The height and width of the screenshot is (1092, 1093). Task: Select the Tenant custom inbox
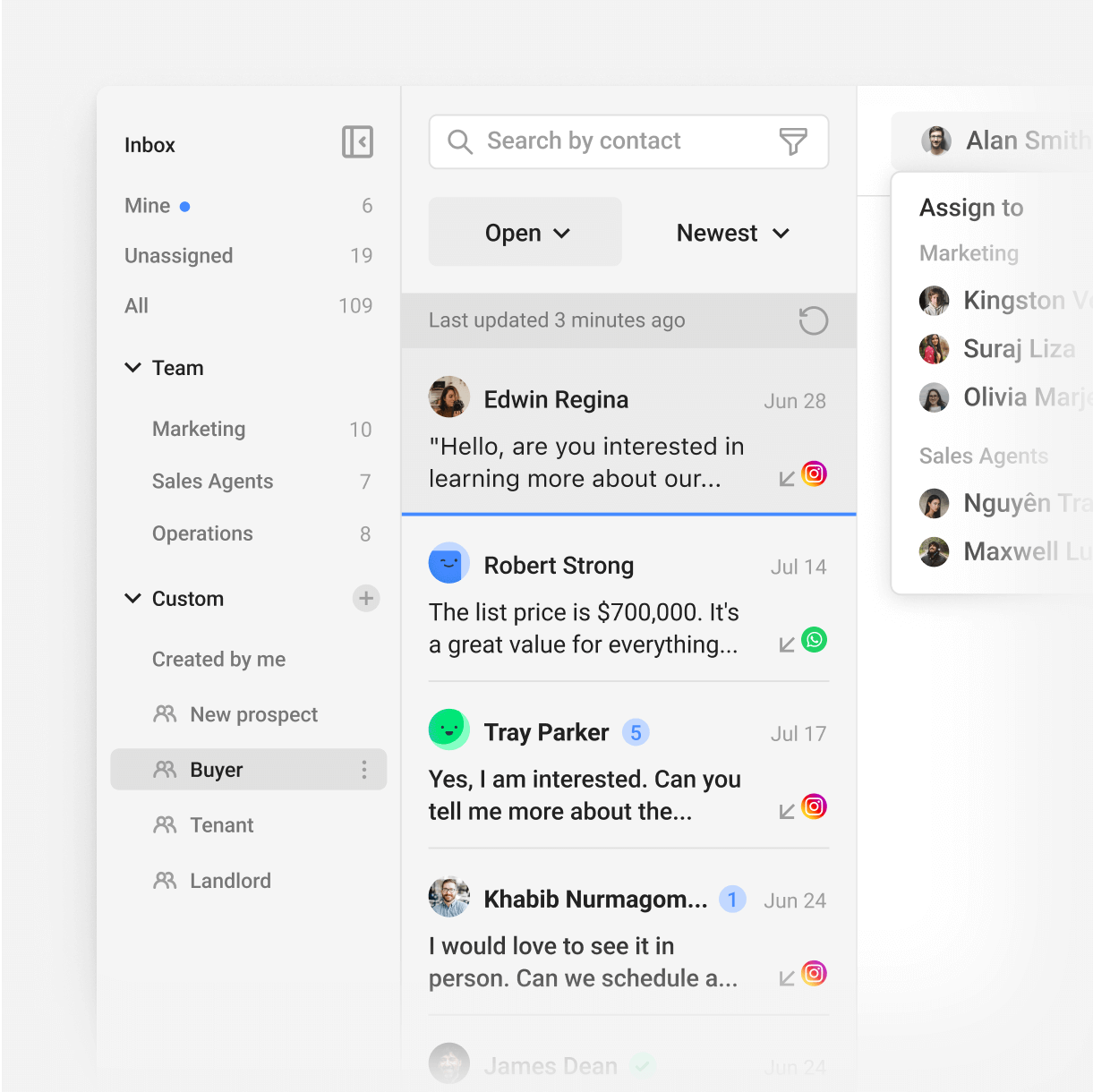tap(222, 825)
